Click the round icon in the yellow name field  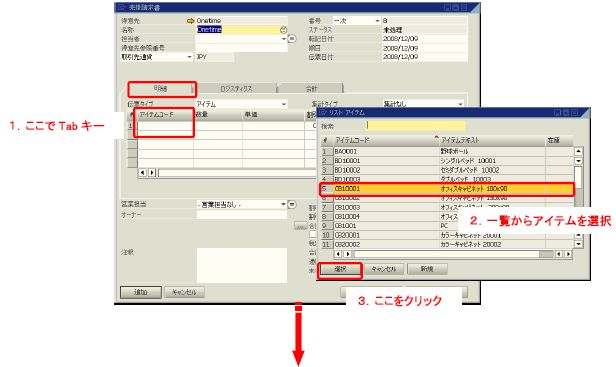coord(283,30)
